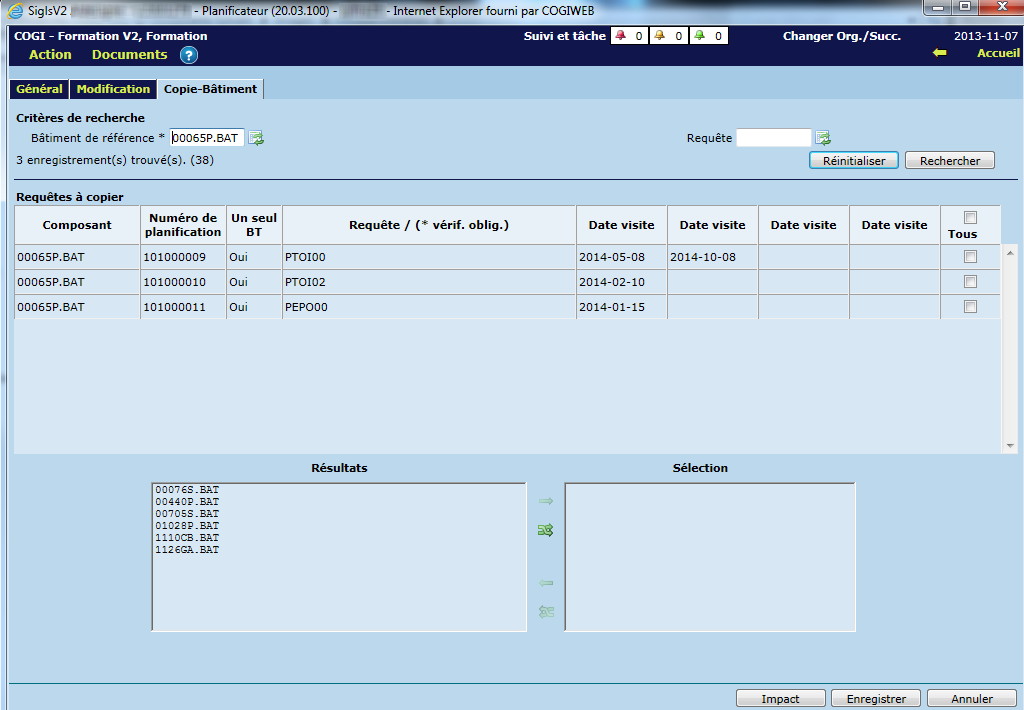Move all results to Sélection list
This screenshot has height=710, width=1024.
point(545,531)
